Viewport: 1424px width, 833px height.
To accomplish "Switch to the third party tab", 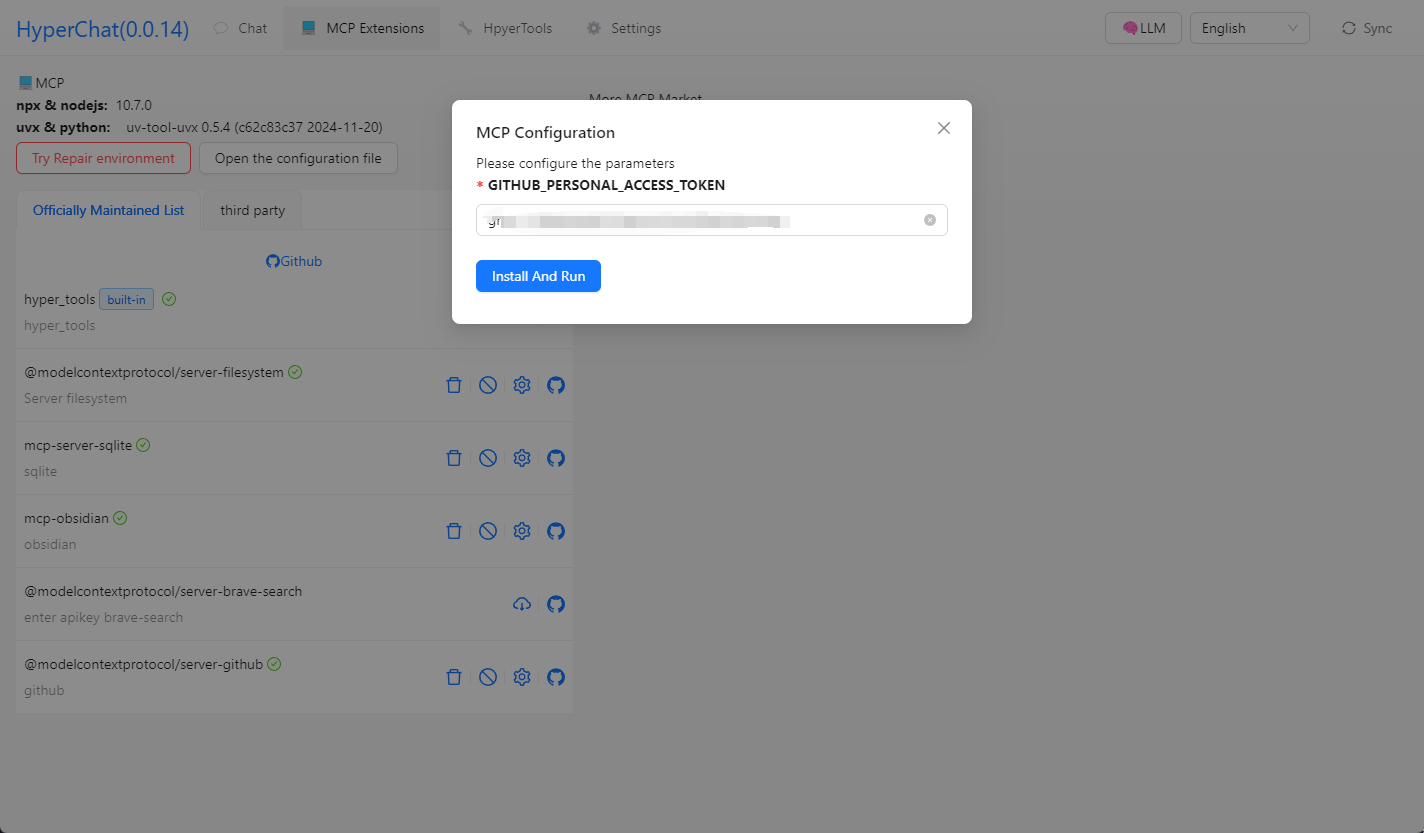I will (x=253, y=210).
